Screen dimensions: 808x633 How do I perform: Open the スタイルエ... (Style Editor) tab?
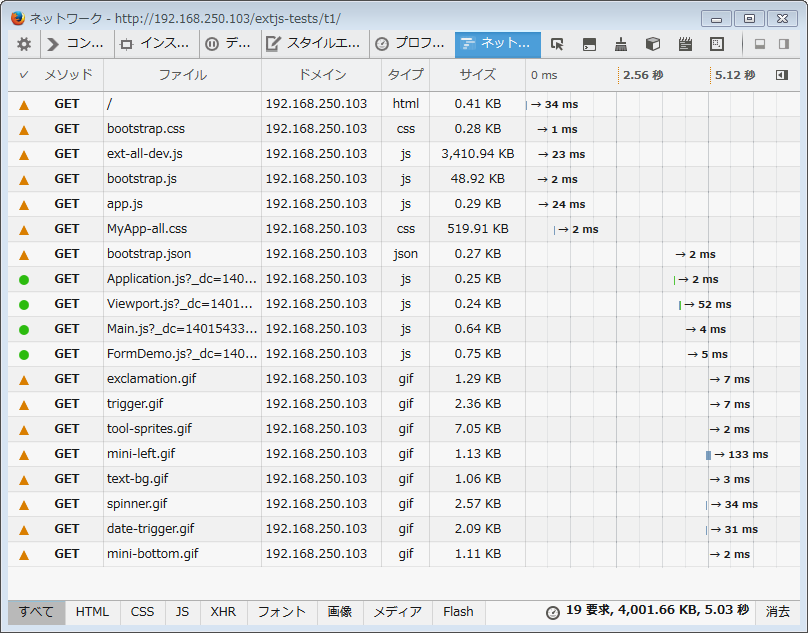(314, 44)
